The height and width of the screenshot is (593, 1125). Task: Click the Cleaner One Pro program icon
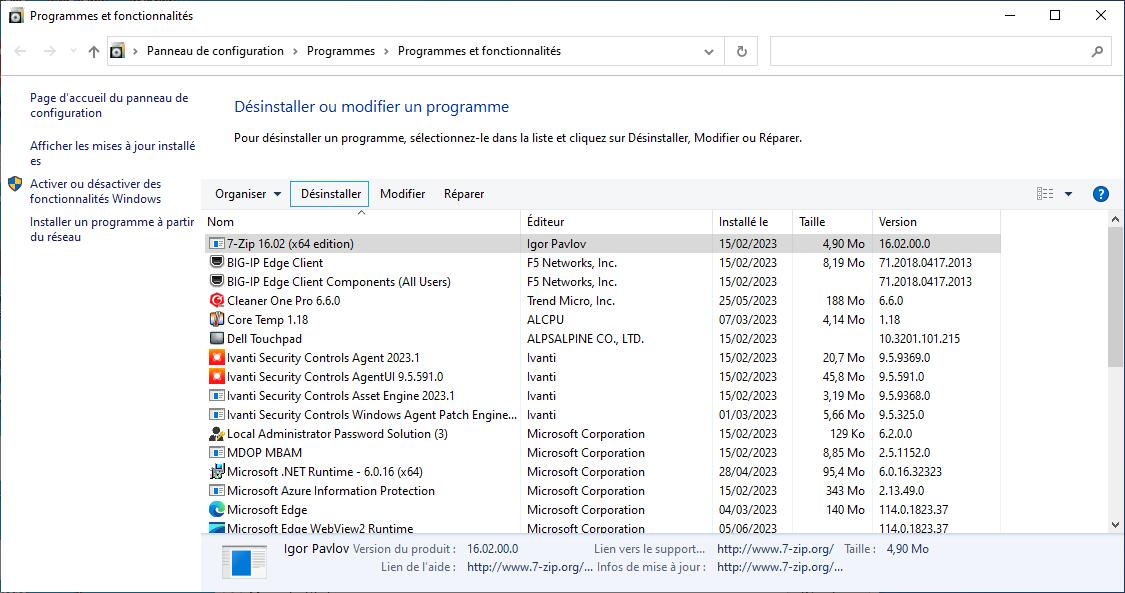point(217,301)
